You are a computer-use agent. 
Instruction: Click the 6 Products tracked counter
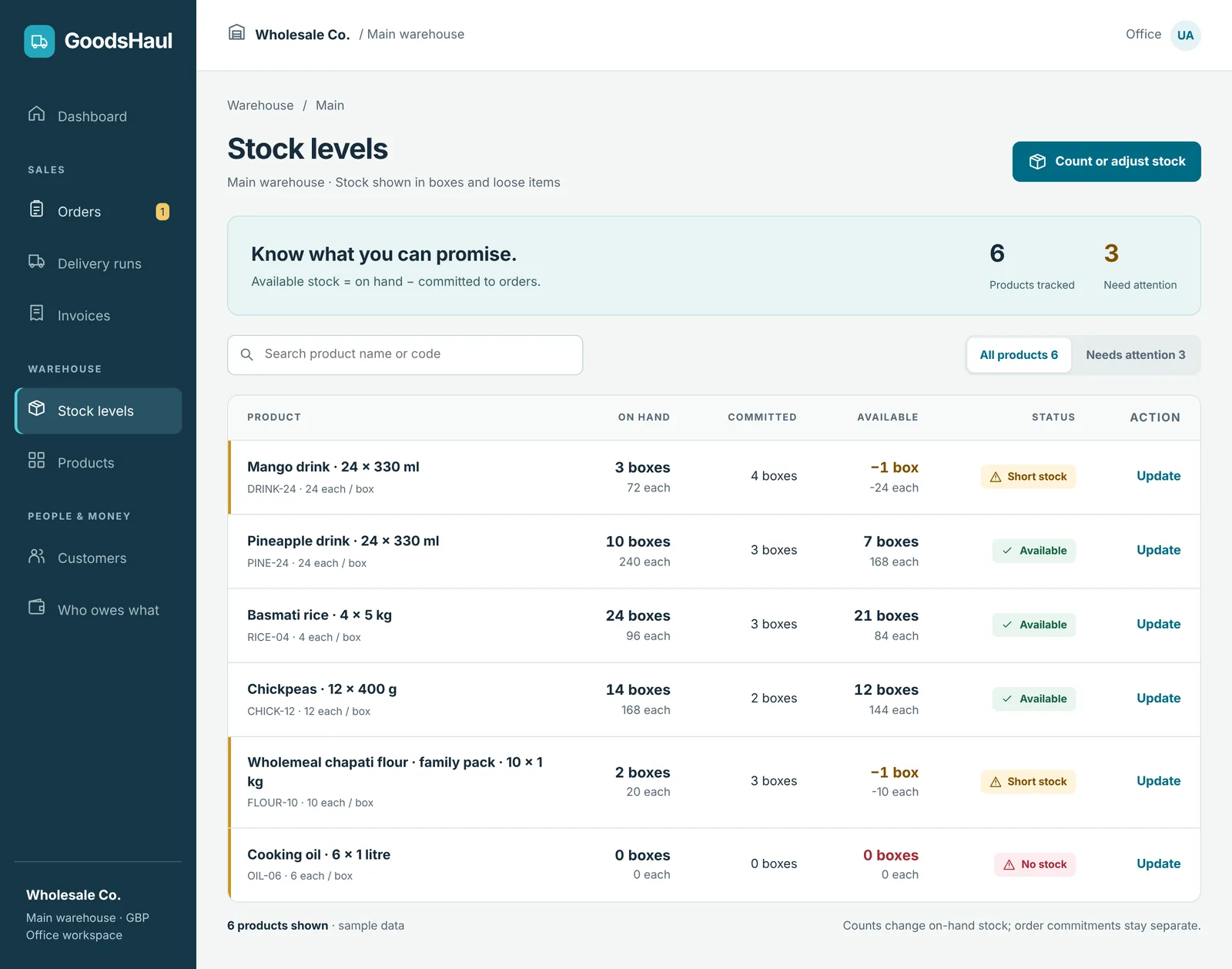coord(1032,266)
